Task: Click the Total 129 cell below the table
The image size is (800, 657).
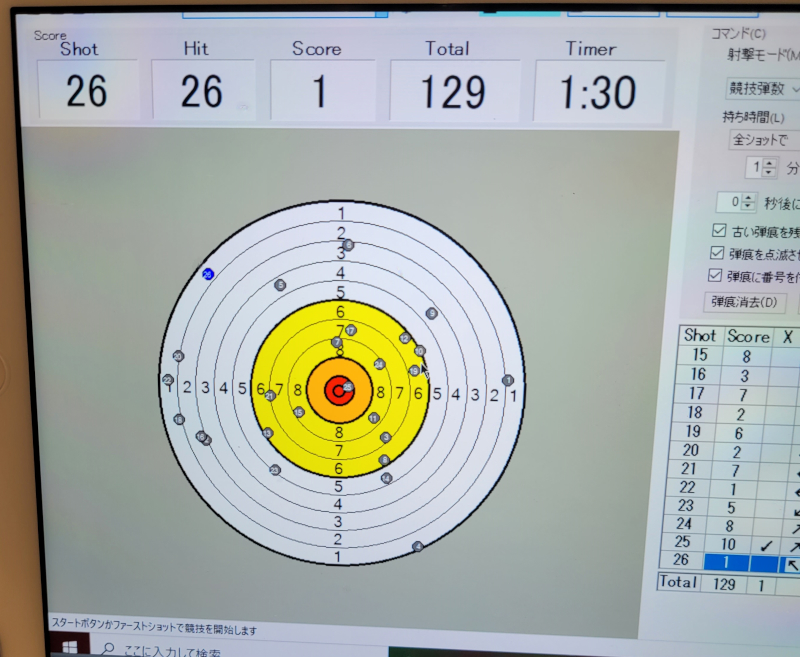Action: tap(723, 584)
